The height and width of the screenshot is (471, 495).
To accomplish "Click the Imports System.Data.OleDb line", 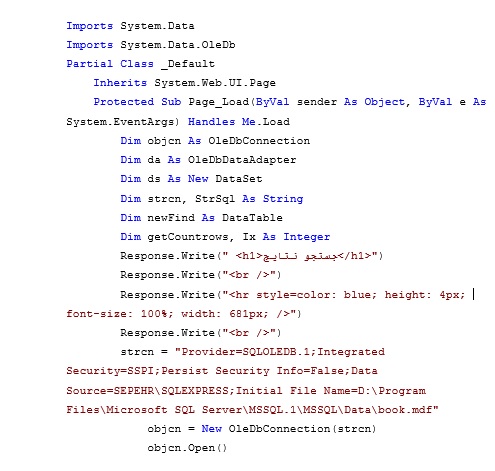I will click(151, 45).
